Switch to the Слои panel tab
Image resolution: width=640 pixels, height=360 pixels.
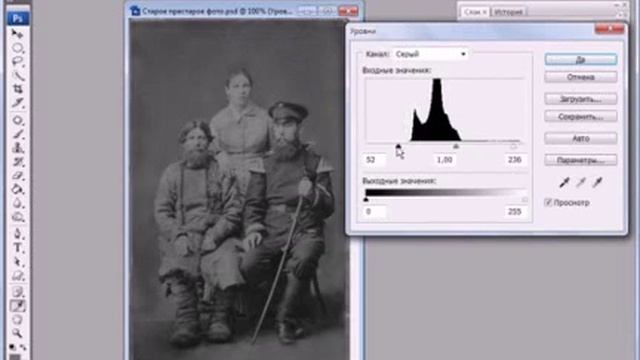(x=475, y=12)
